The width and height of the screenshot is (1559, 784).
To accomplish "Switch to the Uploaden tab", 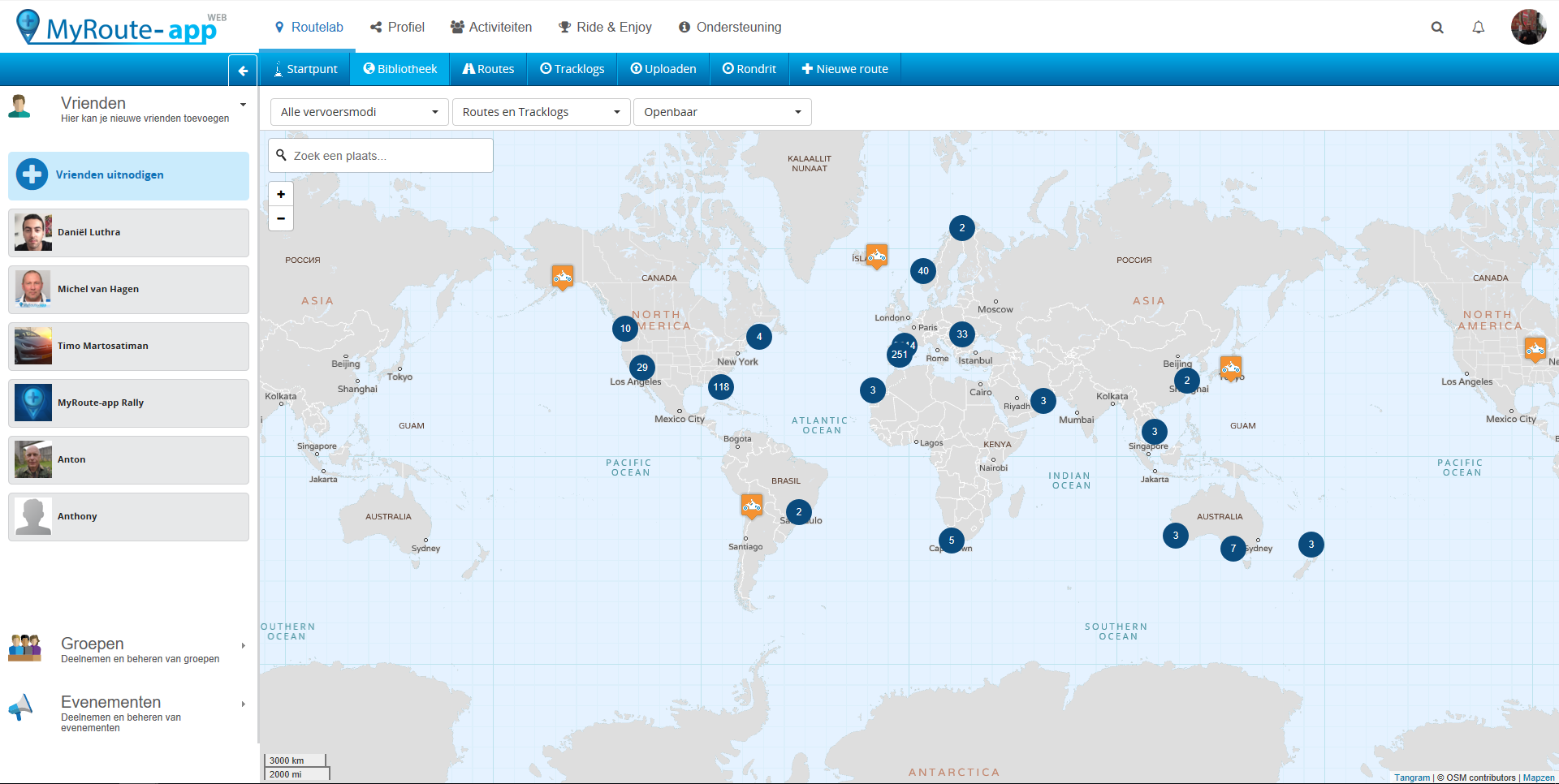I will (x=663, y=69).
